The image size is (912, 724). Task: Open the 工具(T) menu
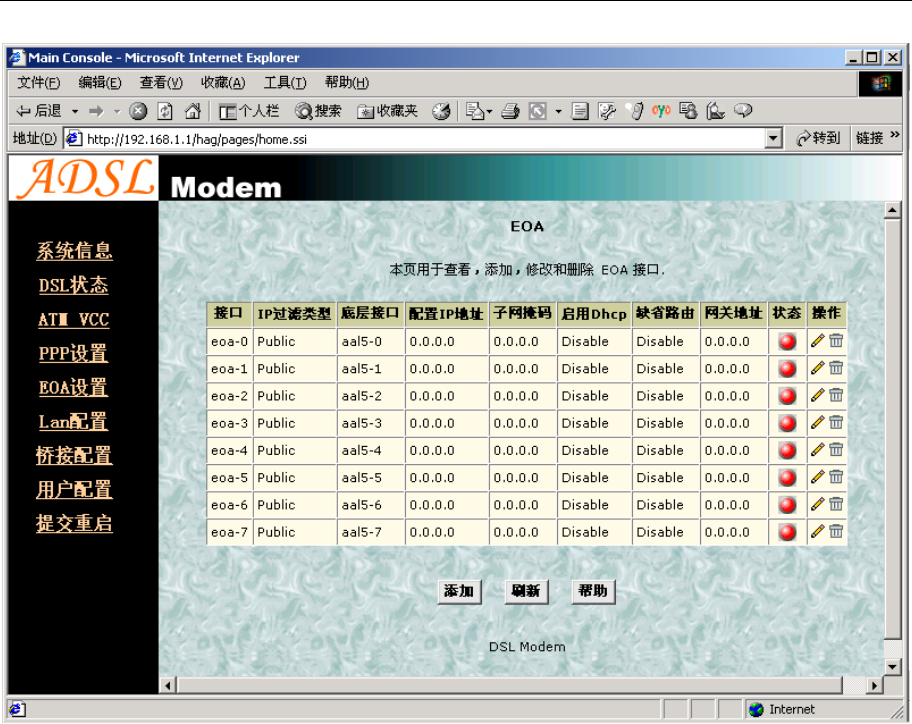(x=285, y=83)
